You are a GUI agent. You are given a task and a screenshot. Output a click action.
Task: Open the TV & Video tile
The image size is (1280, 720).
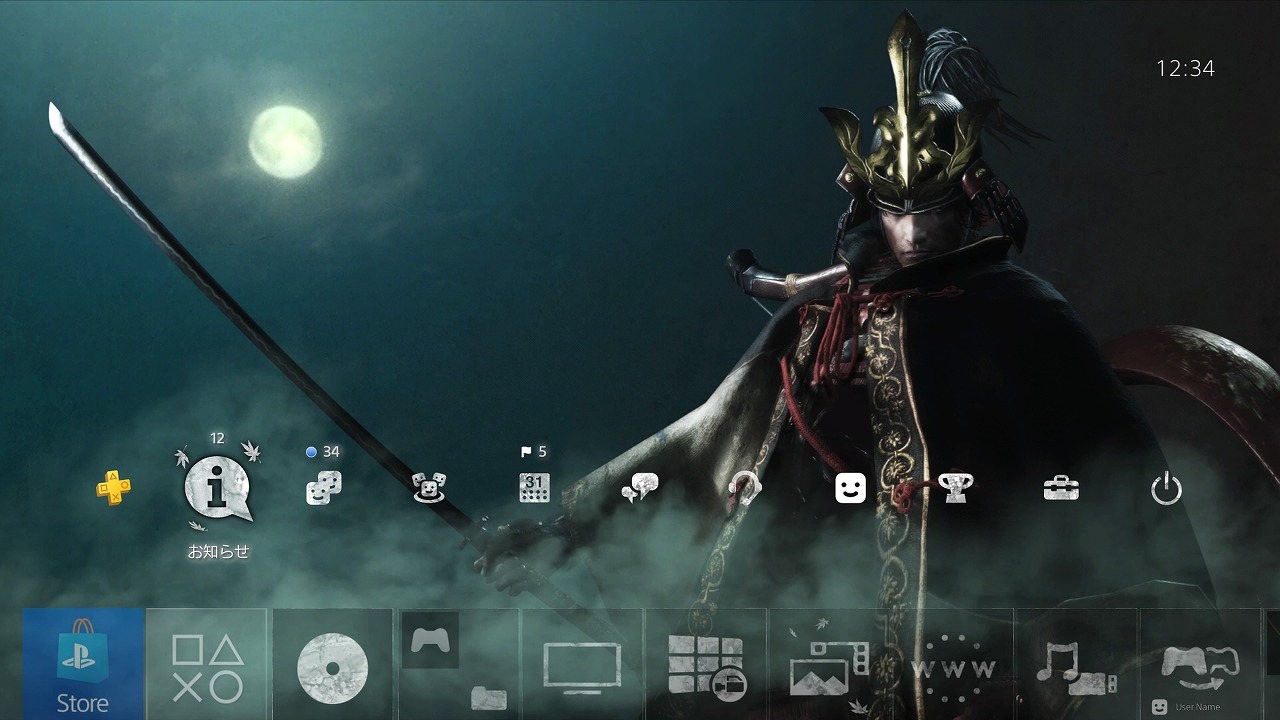point(582,666)
